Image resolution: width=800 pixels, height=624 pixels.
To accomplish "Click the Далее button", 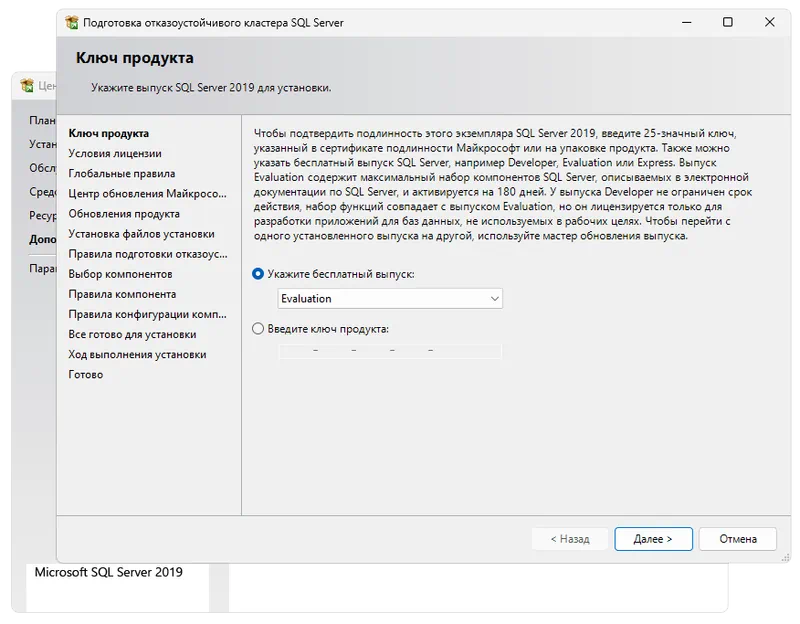I will click(653, 539).
